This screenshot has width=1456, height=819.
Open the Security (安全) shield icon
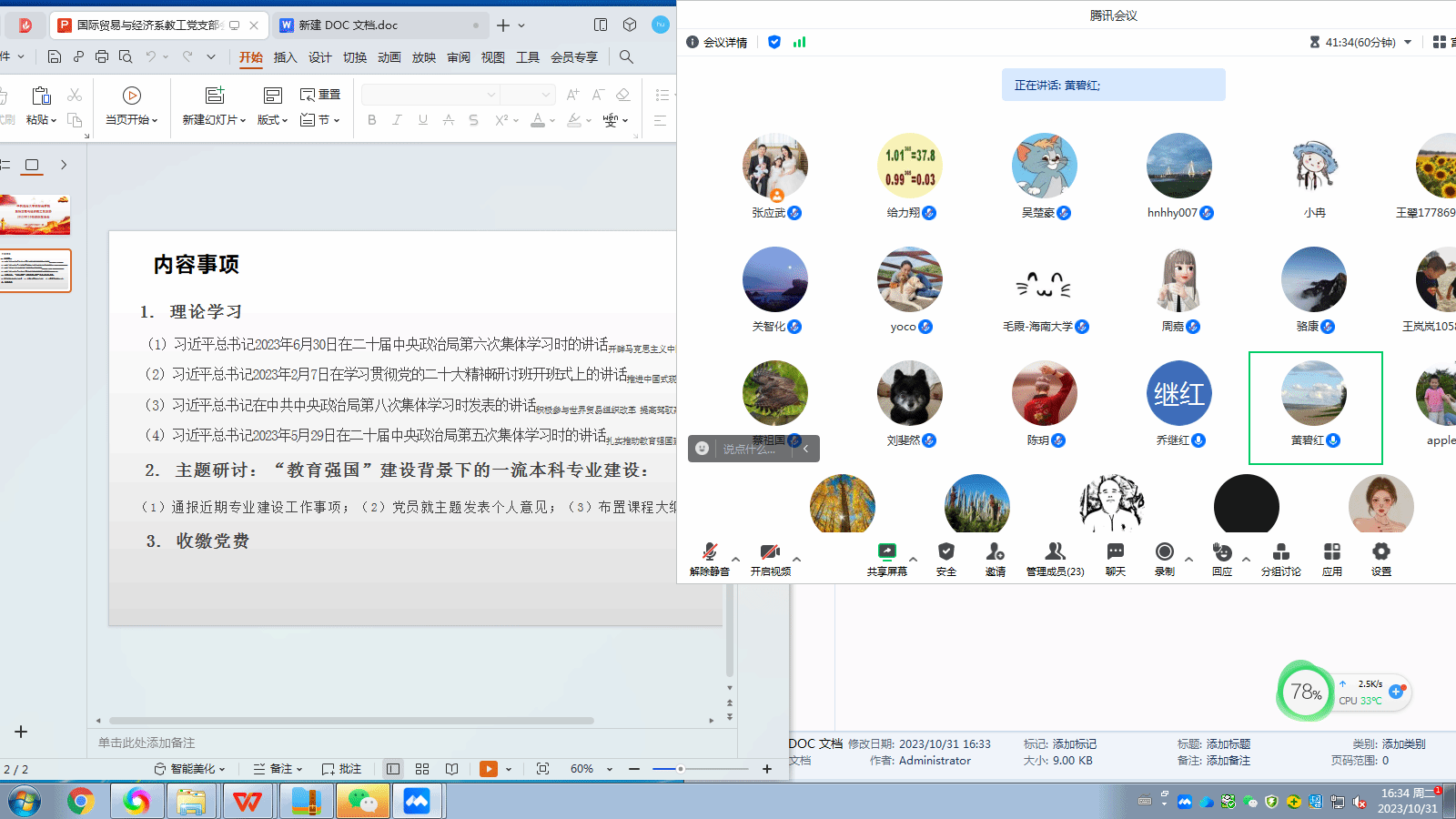click(946, 552)
